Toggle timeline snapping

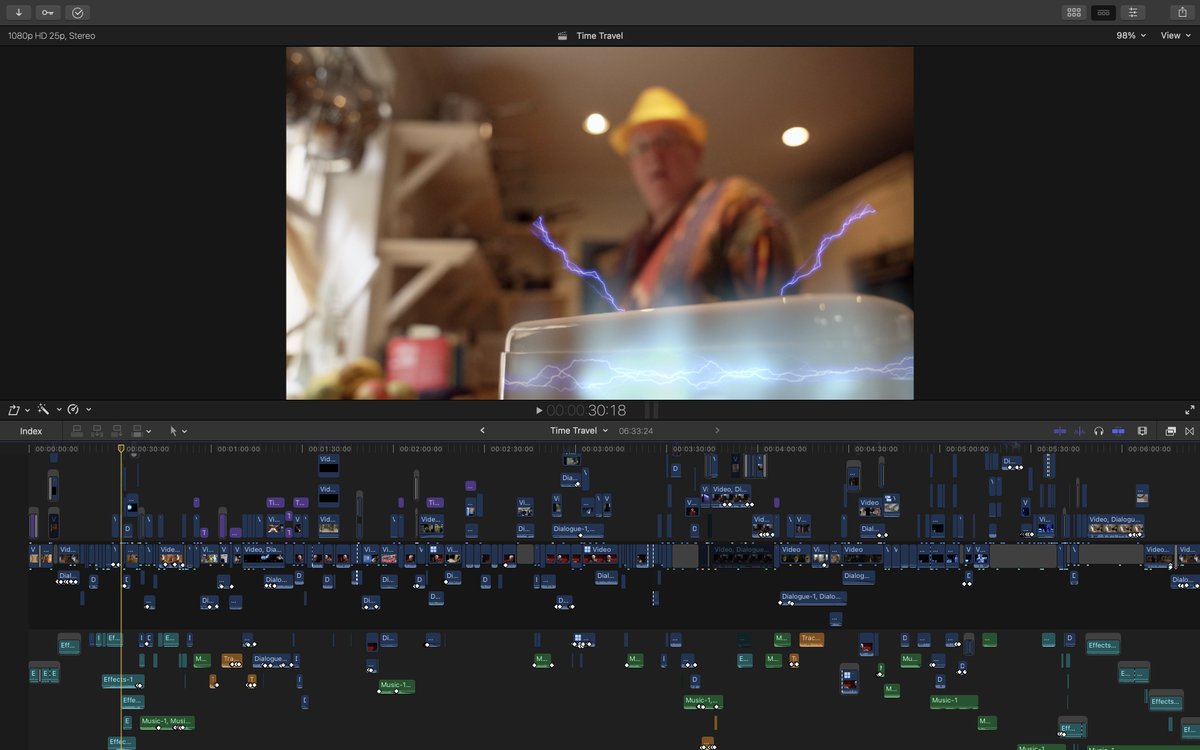pyautogui.click(x=1119, y=431)
